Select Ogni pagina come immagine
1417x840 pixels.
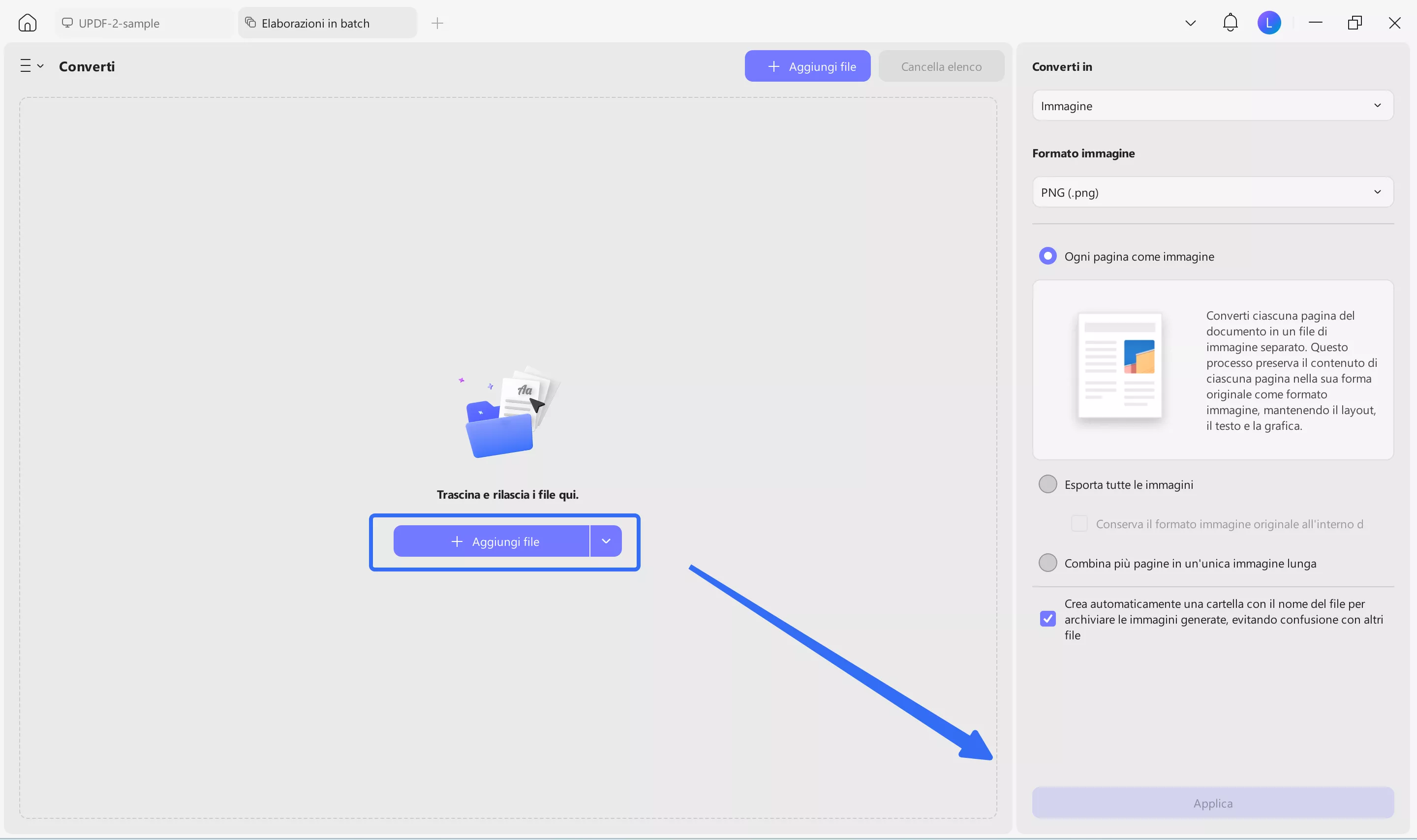1047,256
